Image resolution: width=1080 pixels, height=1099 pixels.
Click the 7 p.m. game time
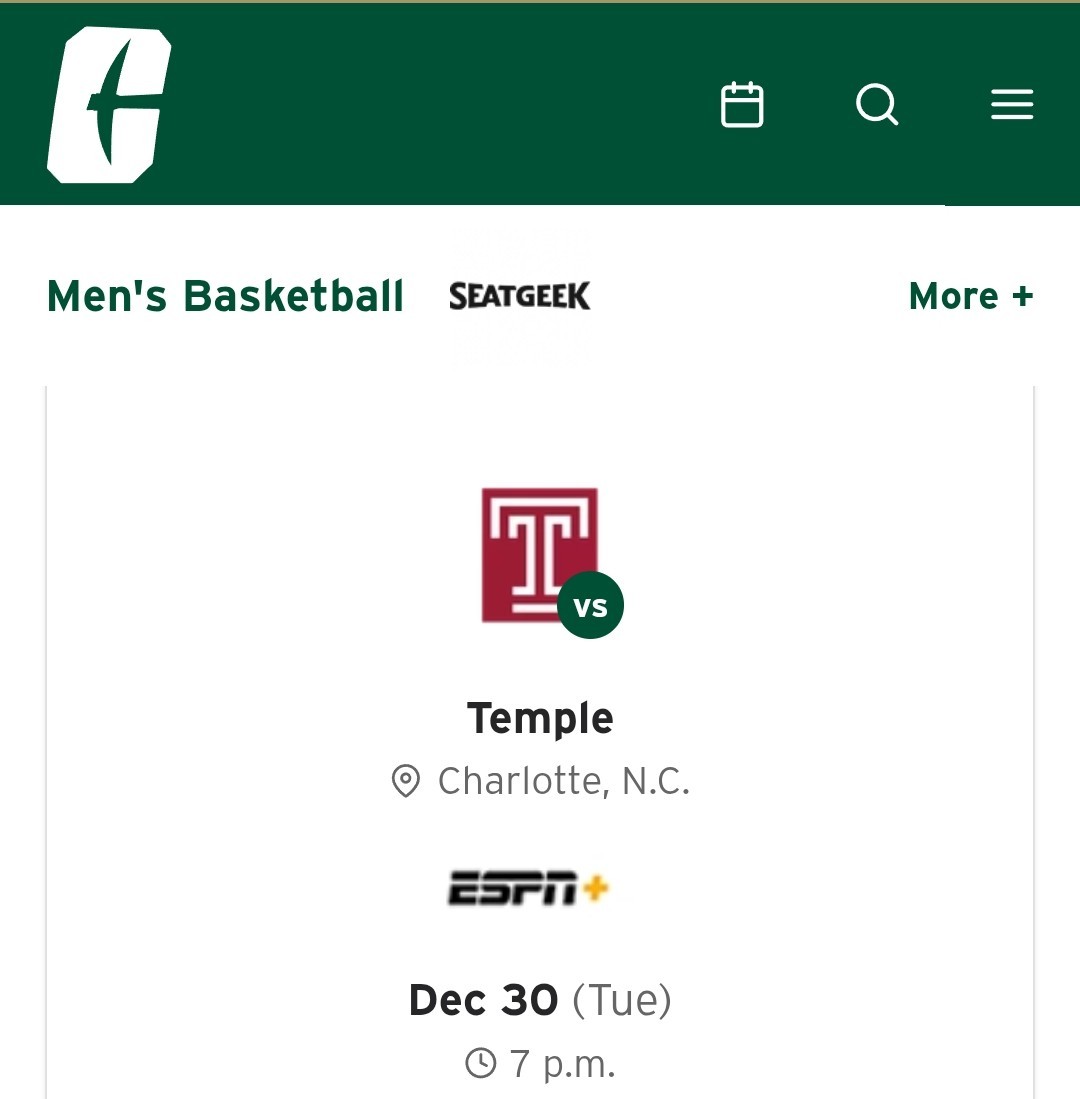[x=562, y=1063]
